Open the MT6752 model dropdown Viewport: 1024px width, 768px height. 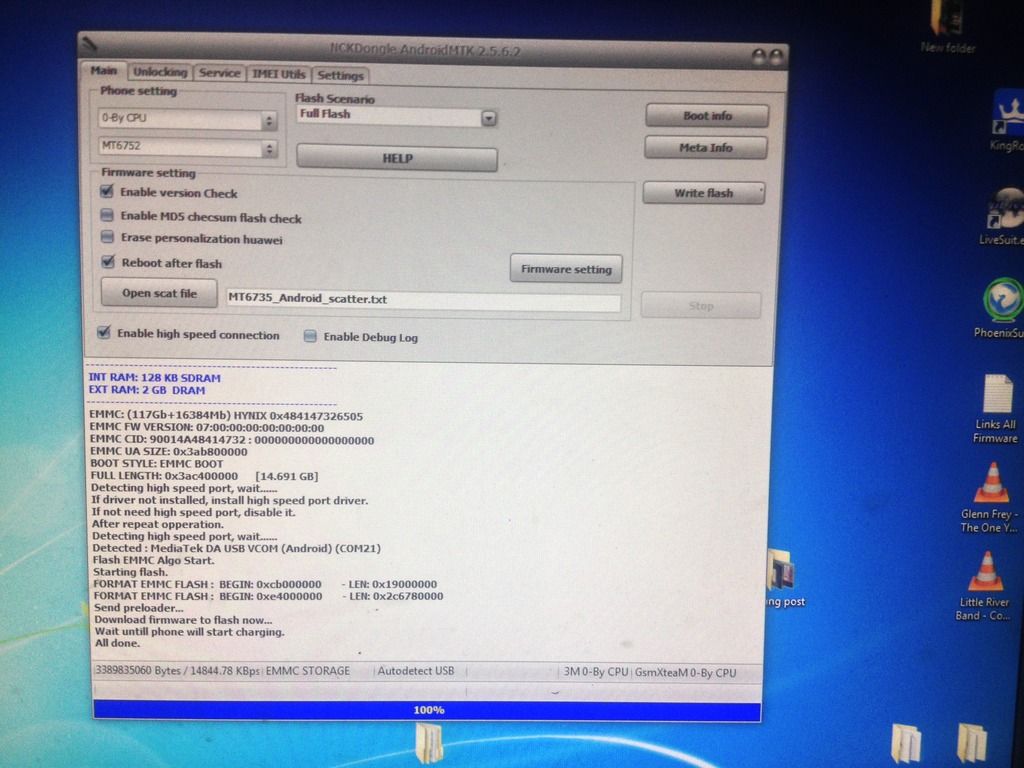point(268,148)
